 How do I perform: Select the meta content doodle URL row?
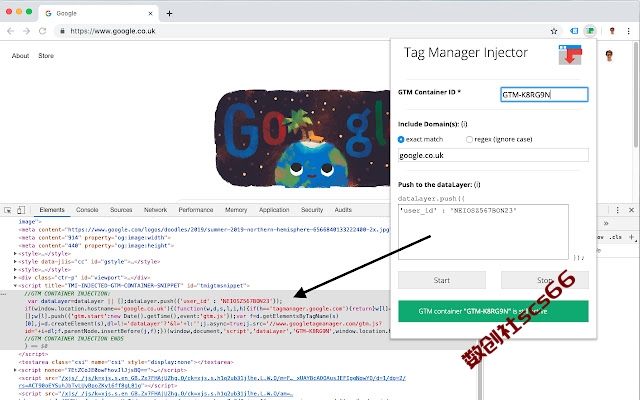coord(204,230)
